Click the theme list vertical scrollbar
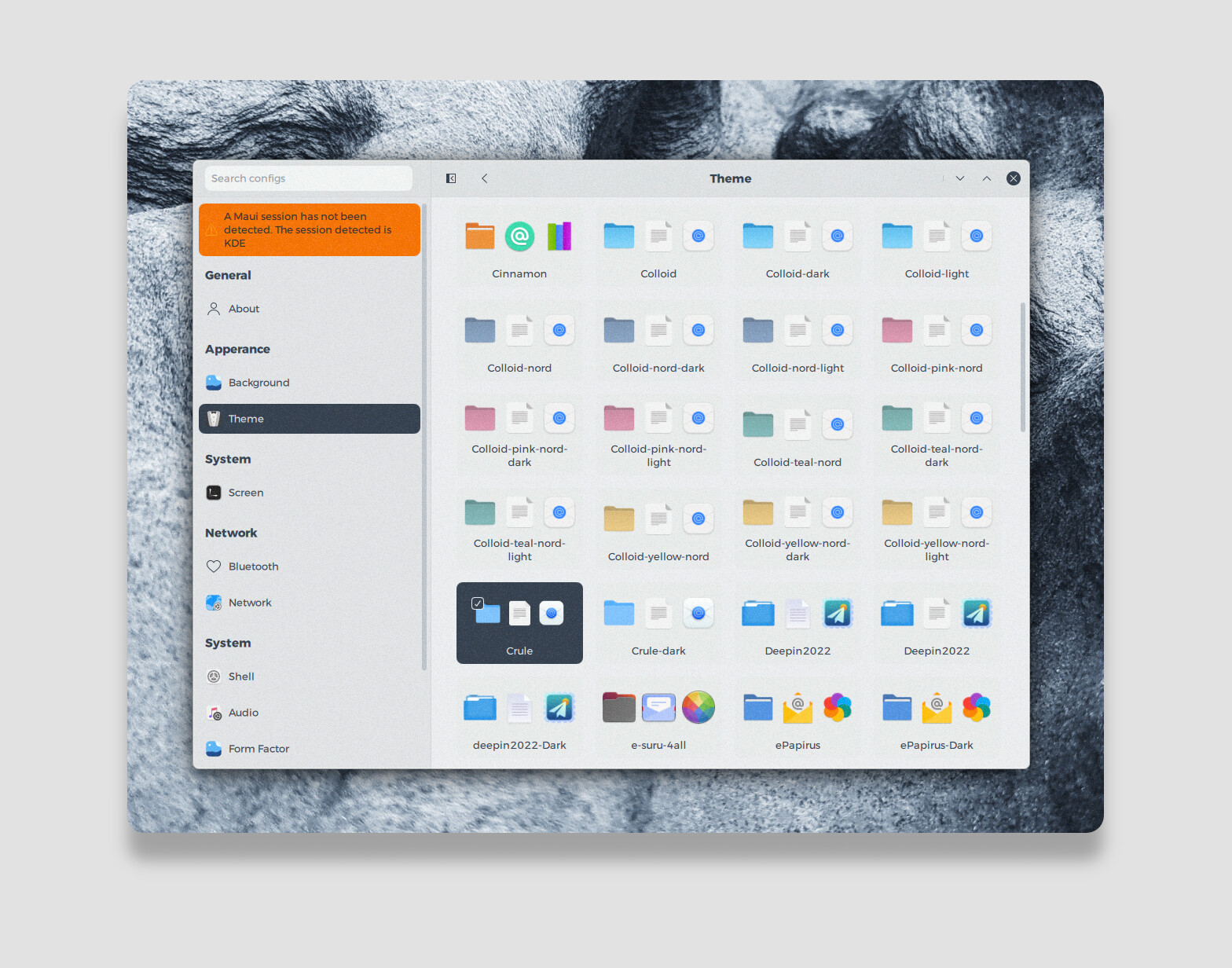 click(x=1022, y=367)
